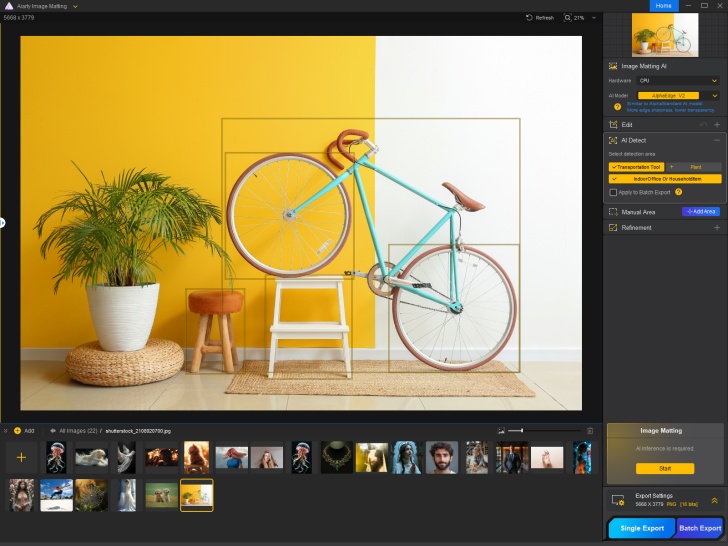
Task: Click the zoom magnifier icon at 21%
Action: click(x=568, y=18)
